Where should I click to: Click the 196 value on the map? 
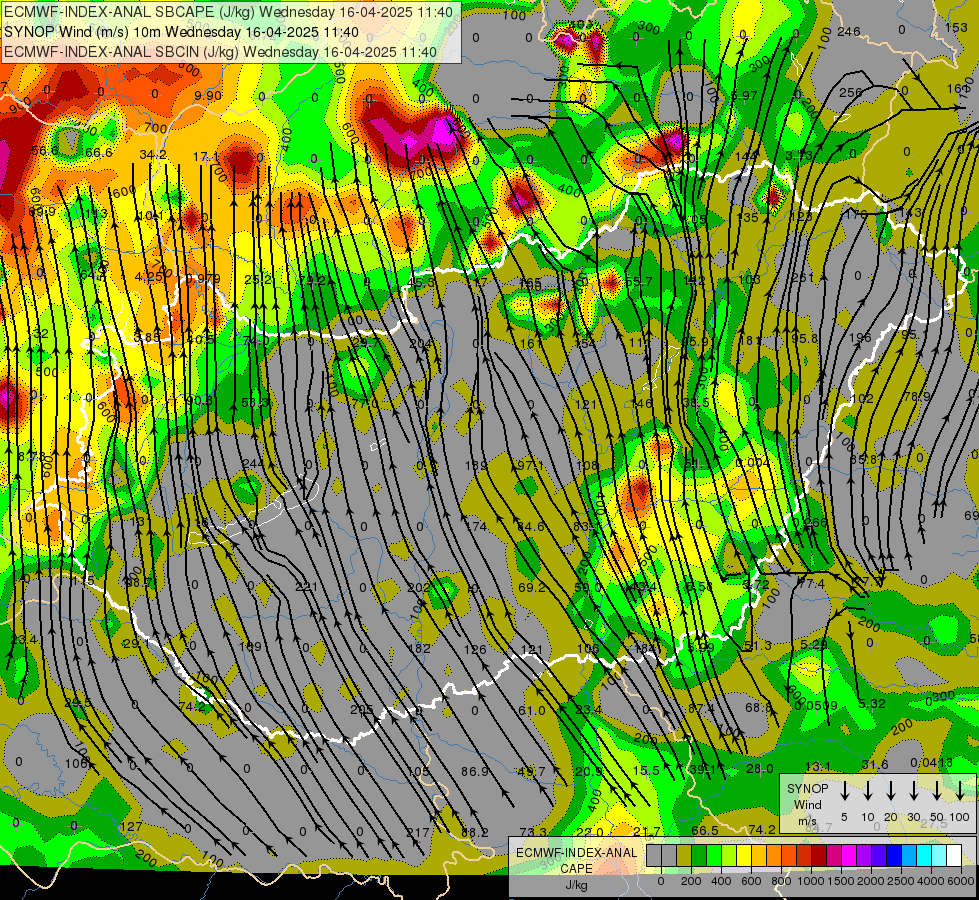[x=860, y=338]
